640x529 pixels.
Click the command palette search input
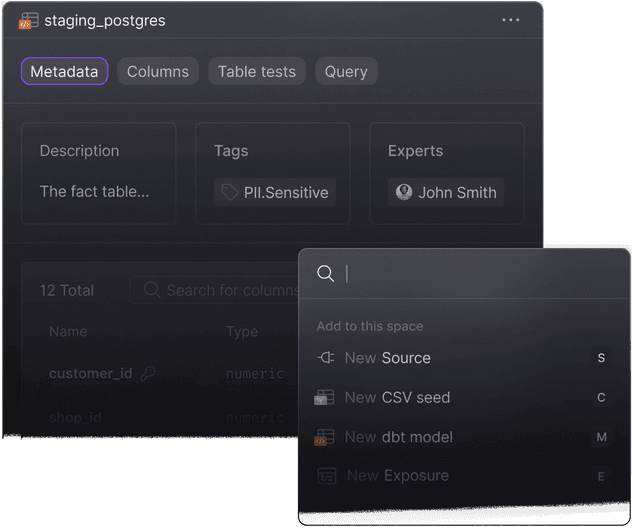click(470, 274)
